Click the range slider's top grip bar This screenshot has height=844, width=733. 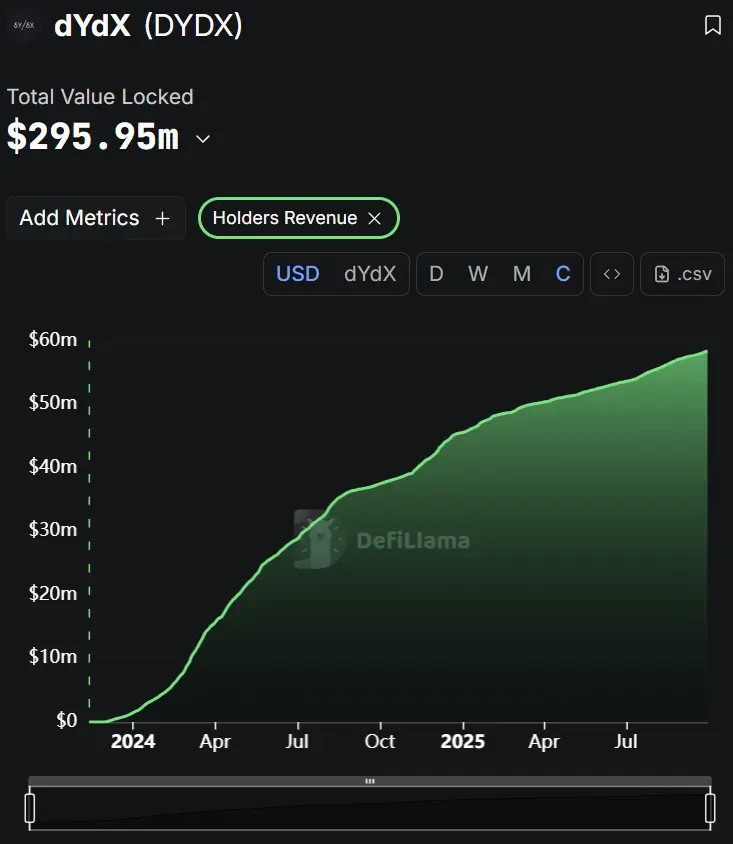point(370,781)
